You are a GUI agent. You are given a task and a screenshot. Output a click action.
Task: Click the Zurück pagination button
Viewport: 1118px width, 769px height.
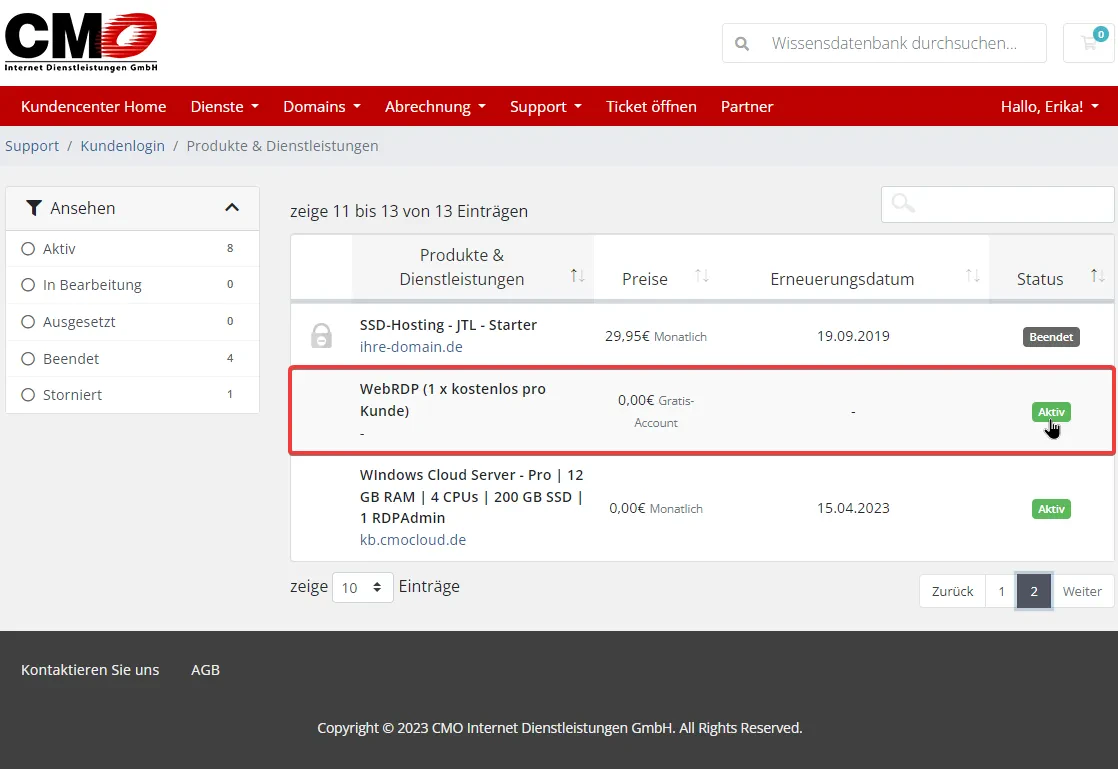(953, 592)
